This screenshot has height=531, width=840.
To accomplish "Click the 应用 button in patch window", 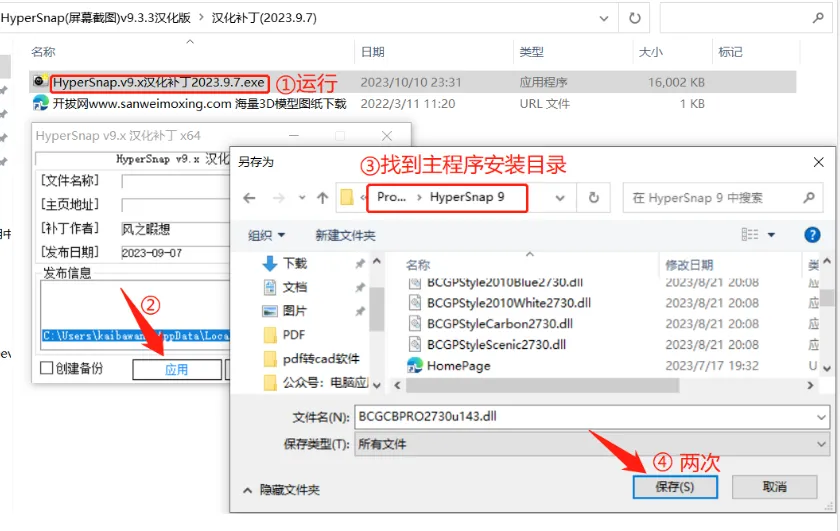I will point(177,369).
